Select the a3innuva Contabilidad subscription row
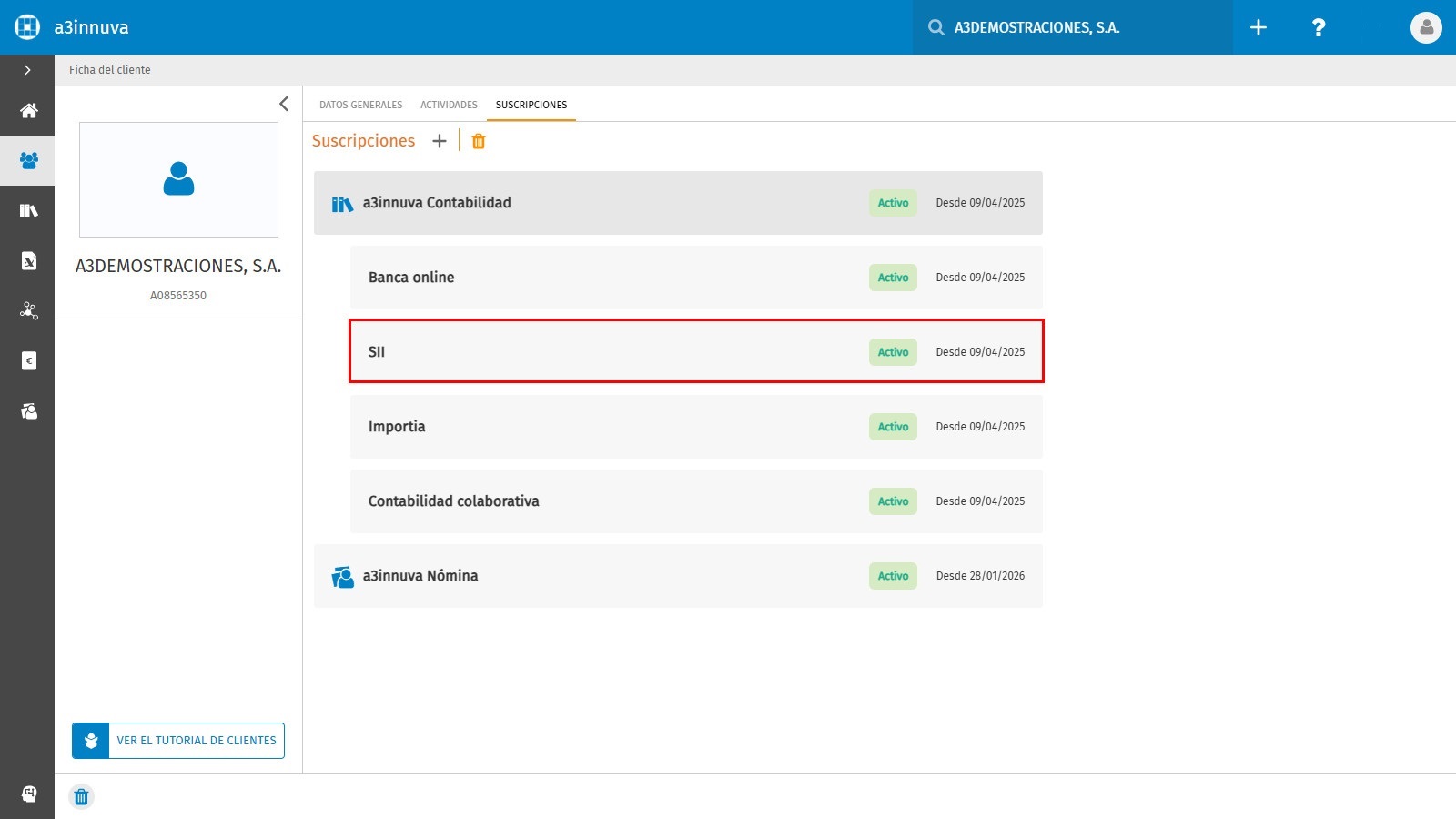This screenshot has width=1456, height=819. (678, 203)
